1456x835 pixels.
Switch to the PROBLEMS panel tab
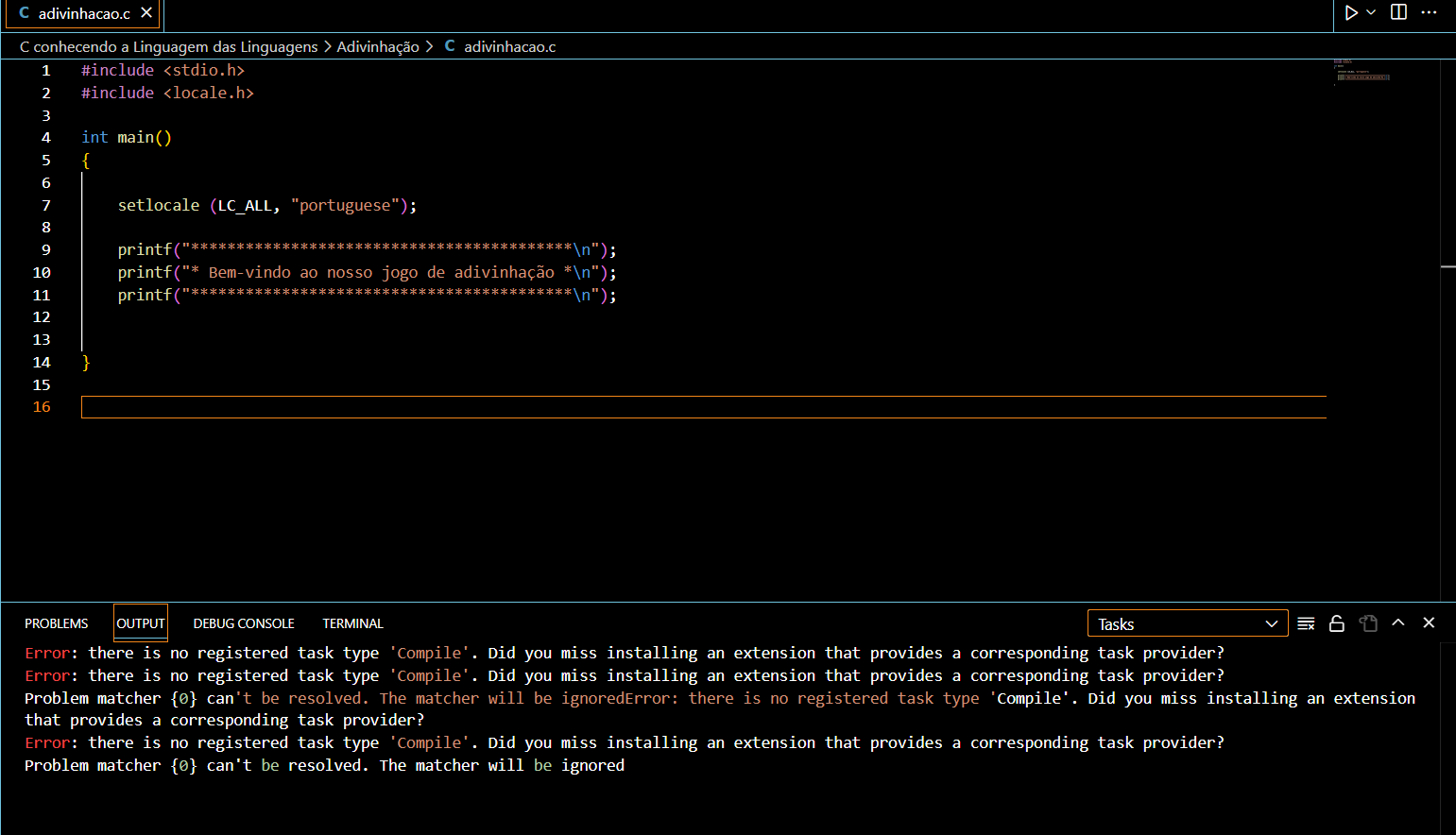pyautogui.click(x=57, y=623)
